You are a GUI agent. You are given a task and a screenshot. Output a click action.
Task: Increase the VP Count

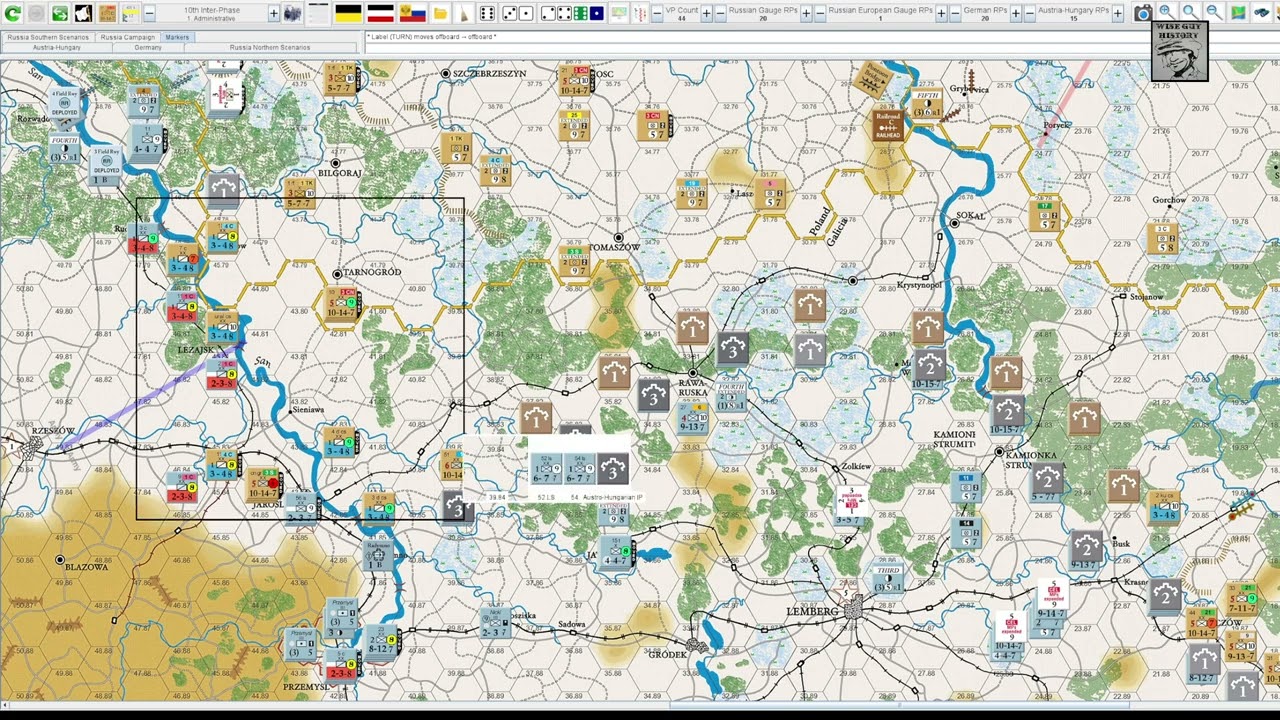(x=707, y=13)
